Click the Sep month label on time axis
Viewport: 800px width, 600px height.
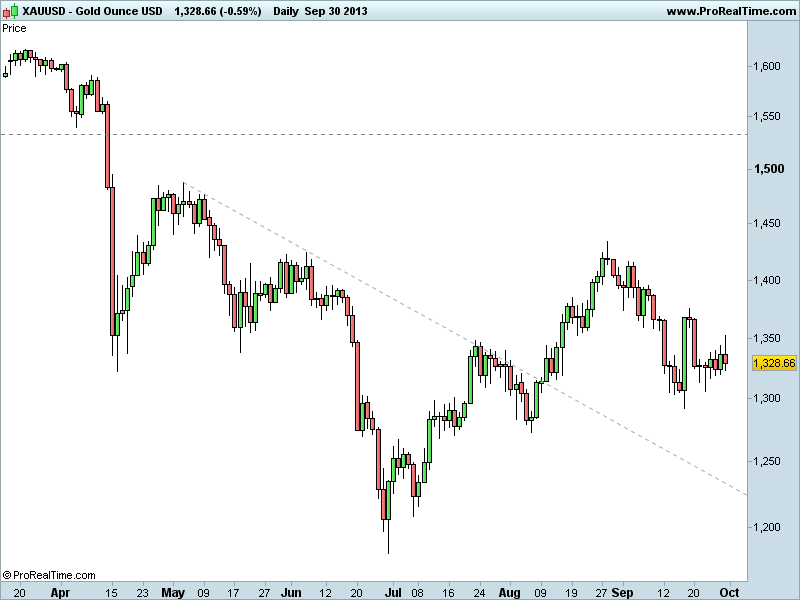[622, 592]
